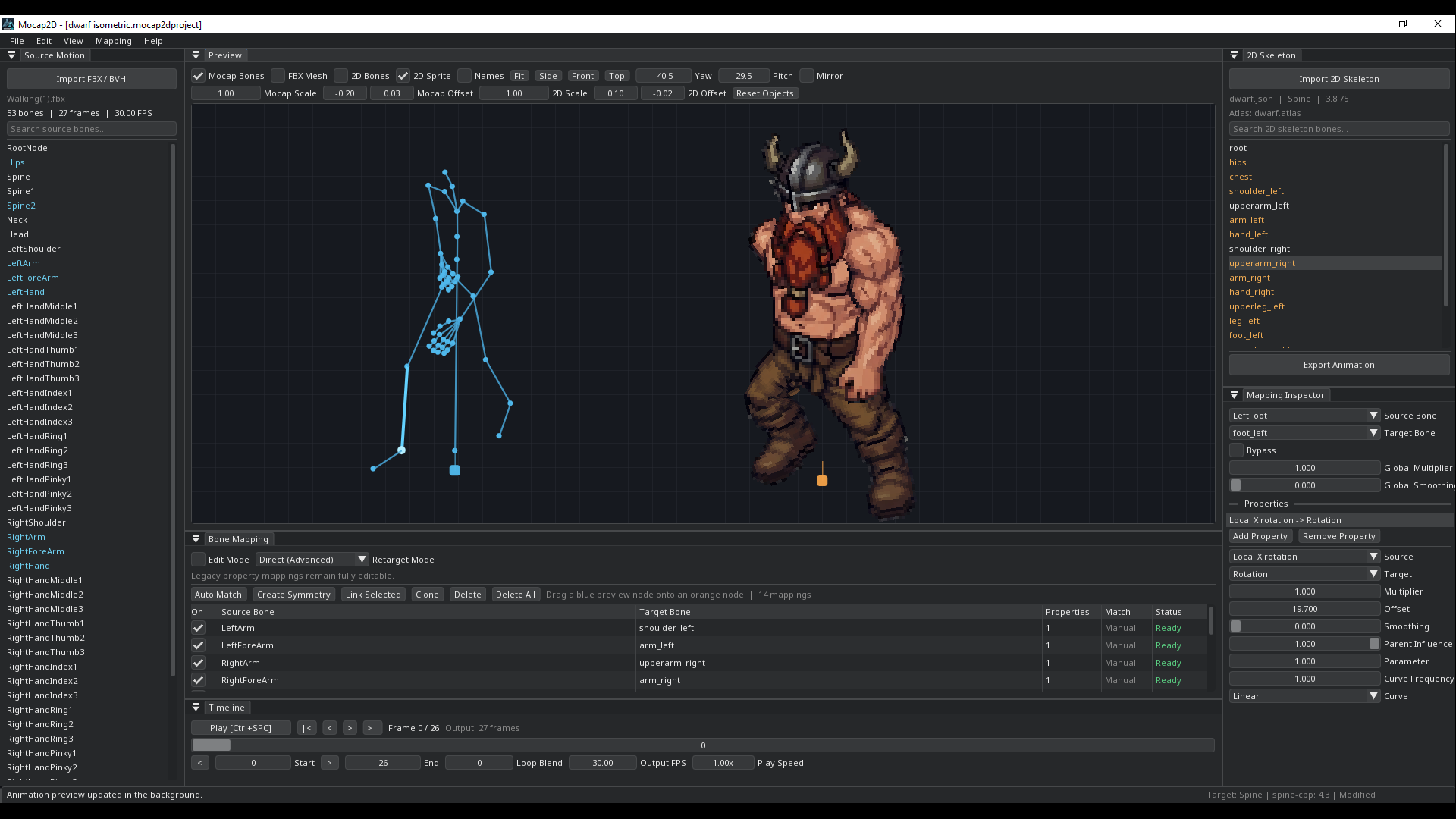
Task: Select upperarm_right in 2D skeleton list
Action: coord(1335,263)
